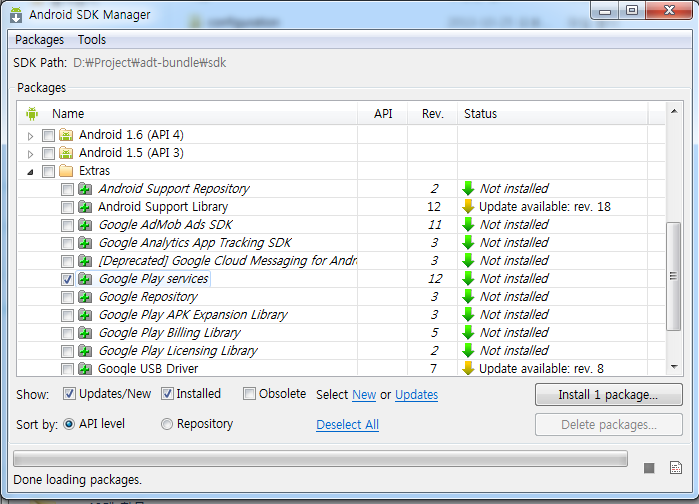Click the Extras folder icon
The width and height of the screenshot is (699, 504).
click(x=66, y=171)
